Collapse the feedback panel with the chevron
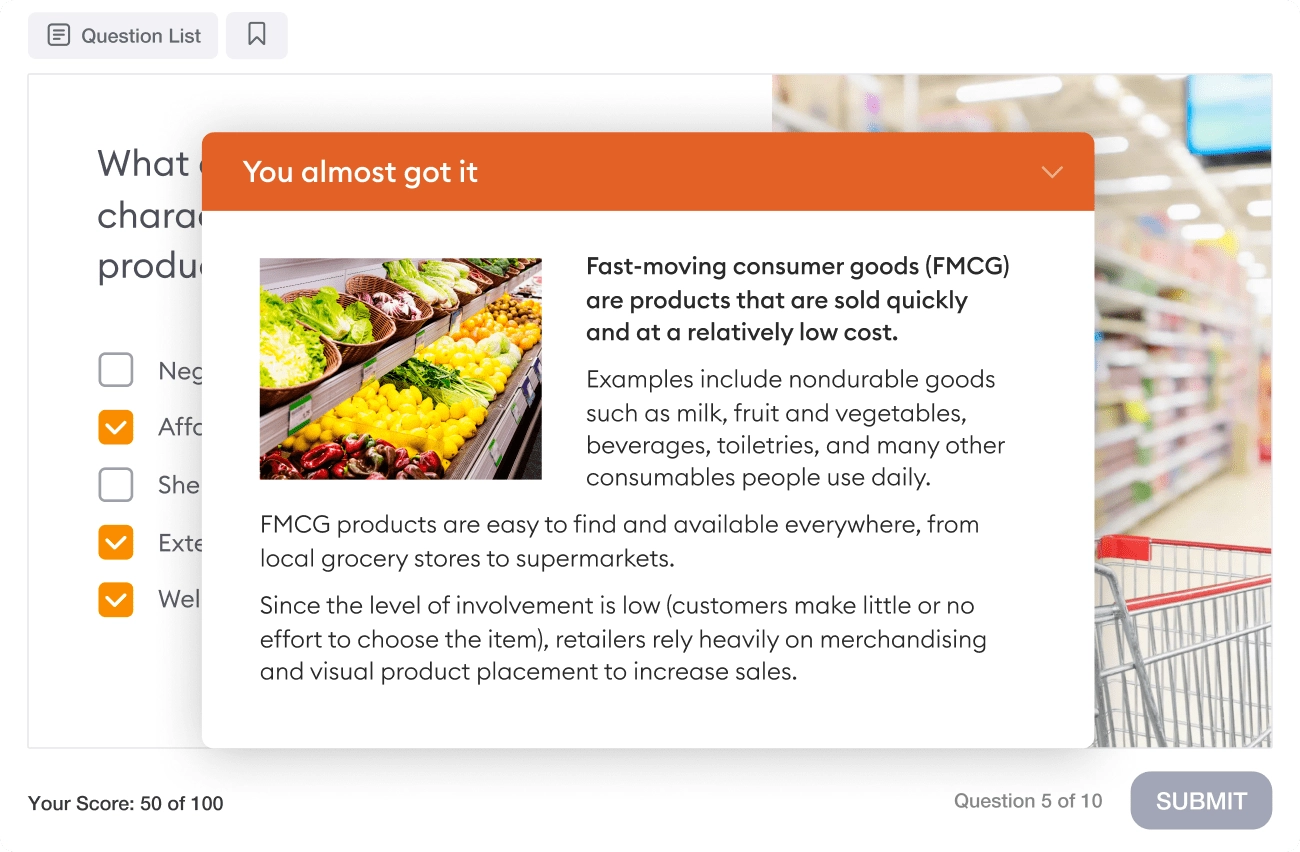This screenshot has width=1300, height=852. coord(1052,172)
